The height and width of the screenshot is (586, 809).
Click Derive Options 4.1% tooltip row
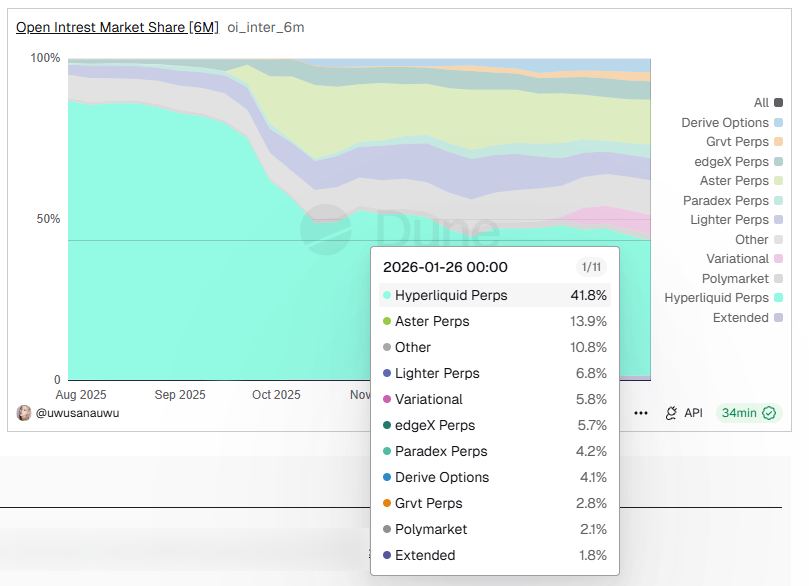(495, 477)
